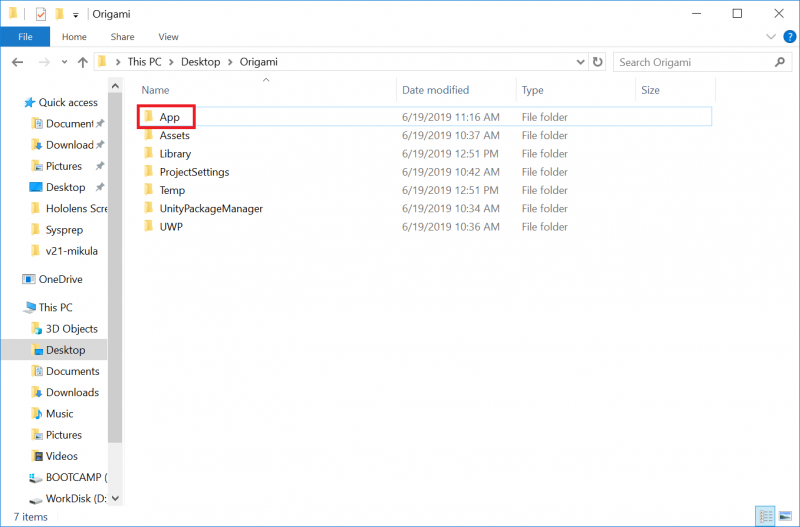The width and height of the screenshot is (800, 527).
Task: Select the Temp folder icon
Action: pos(148,190)
